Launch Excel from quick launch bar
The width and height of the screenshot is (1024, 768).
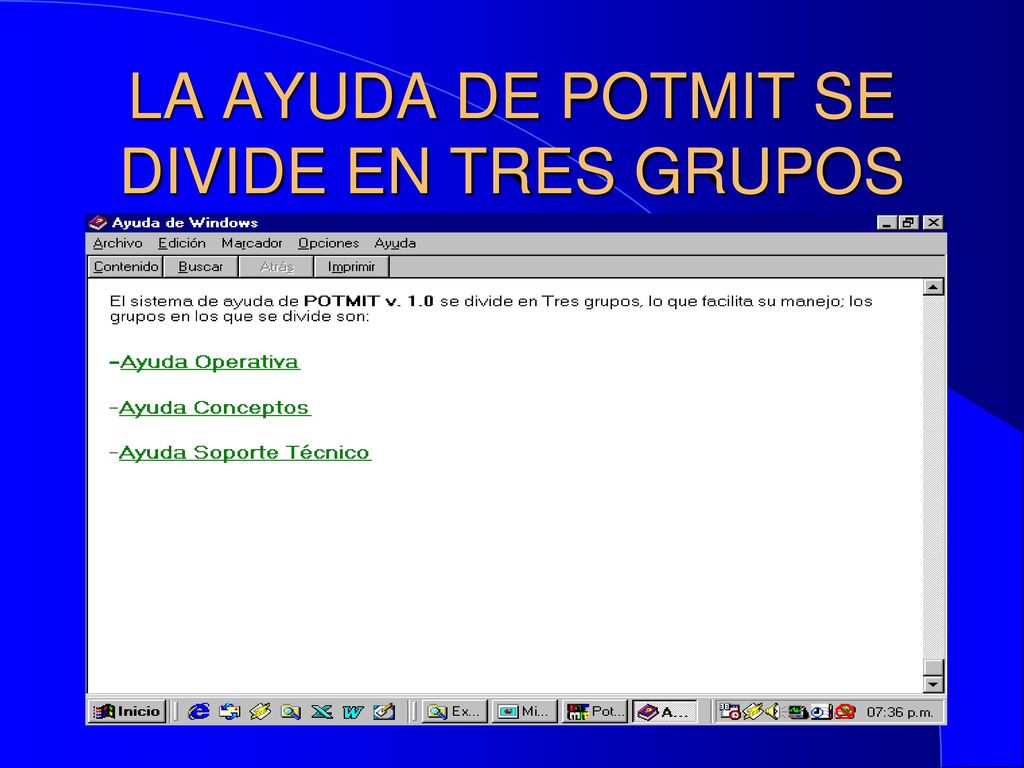[x=321, y=711]
